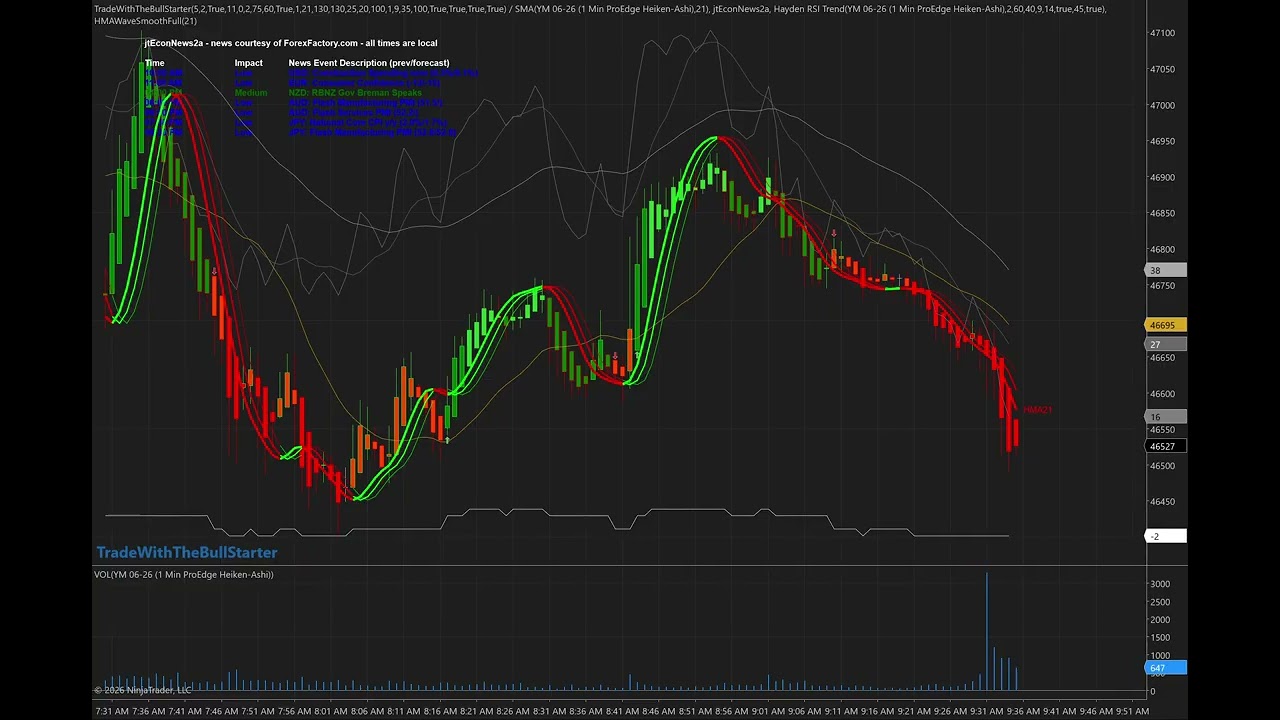Click the gray 16 indicator value marker
The width and height of the screenshot is (1280, 720).
1165,417
